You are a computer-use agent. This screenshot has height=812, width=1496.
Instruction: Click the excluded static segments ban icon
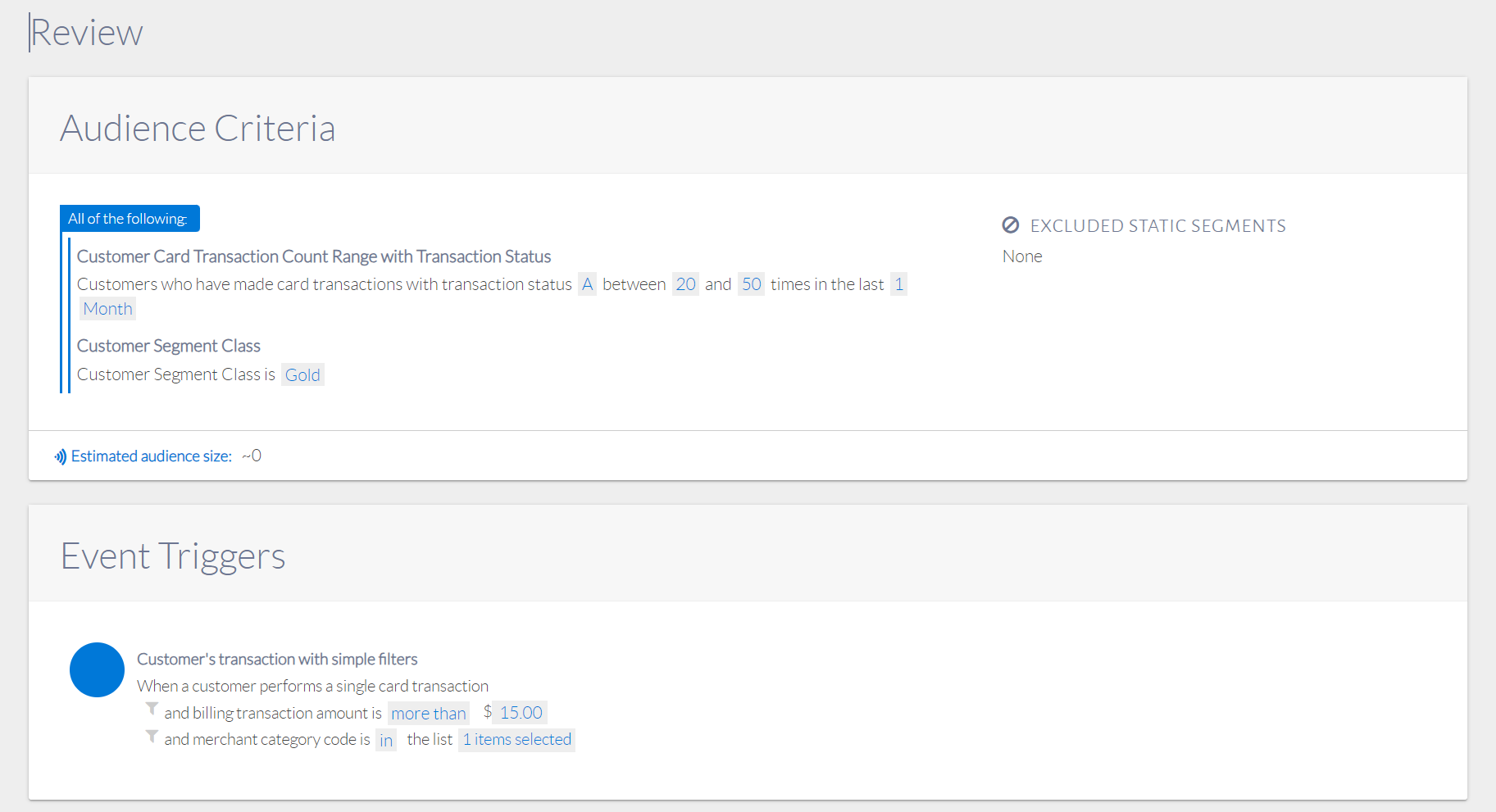[x=1011, y=225]
